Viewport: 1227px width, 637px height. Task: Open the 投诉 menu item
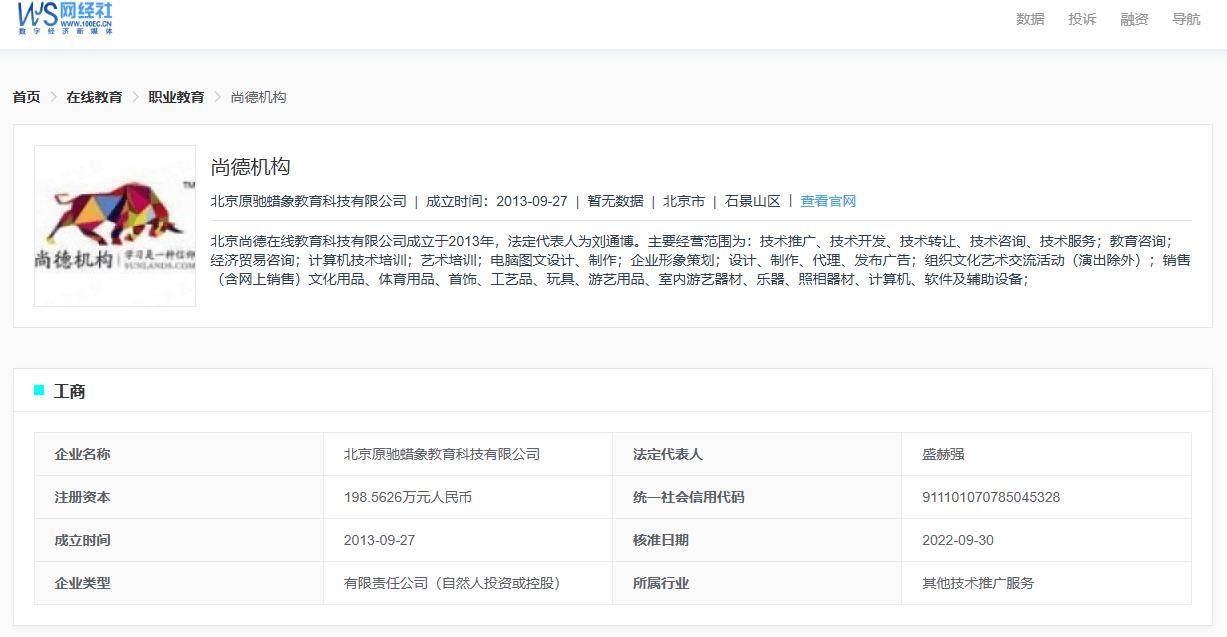point(1082,19)
